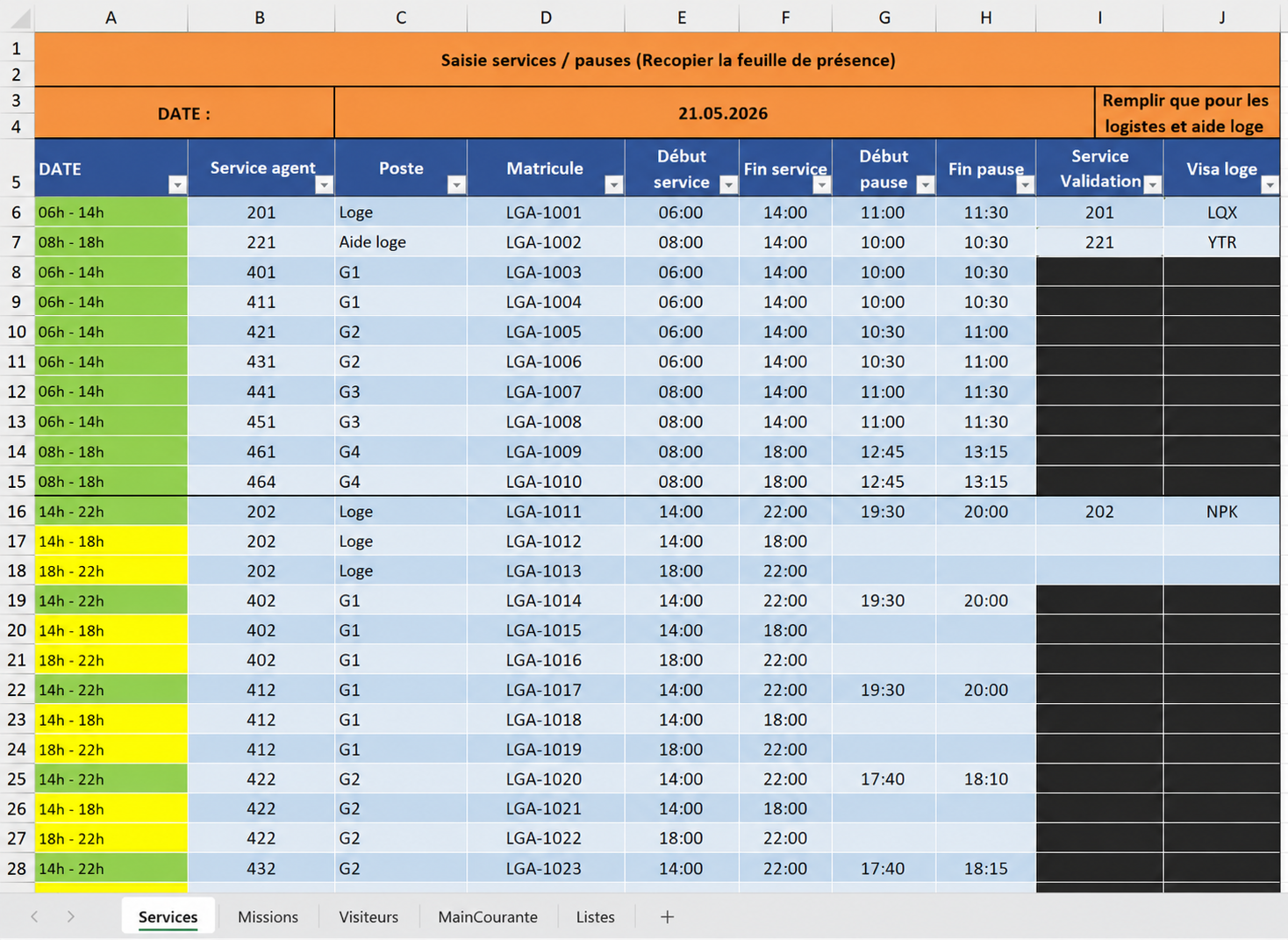The image size is (1288, 940).
Task: Open the DATE column filter dropdown
Action: pyautogui.click(x=177, y=184)
